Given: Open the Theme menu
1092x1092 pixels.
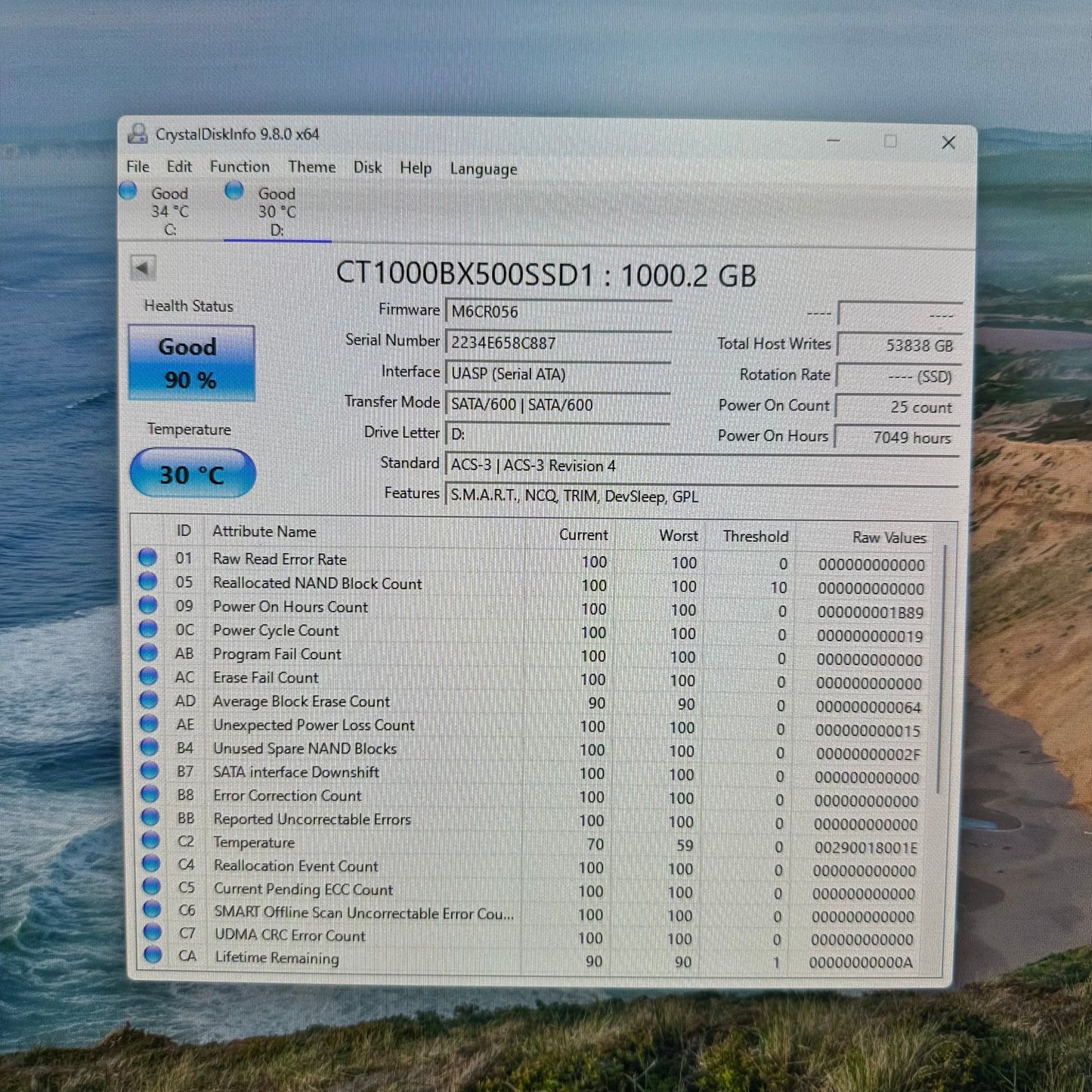Looking at the screenshot, I should 312,167.
